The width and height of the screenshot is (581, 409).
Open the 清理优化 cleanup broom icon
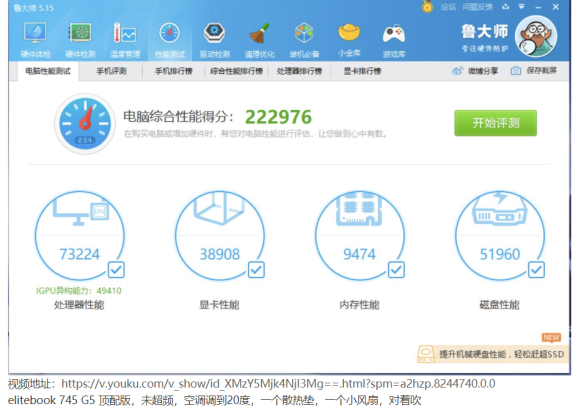pos(259,40)
